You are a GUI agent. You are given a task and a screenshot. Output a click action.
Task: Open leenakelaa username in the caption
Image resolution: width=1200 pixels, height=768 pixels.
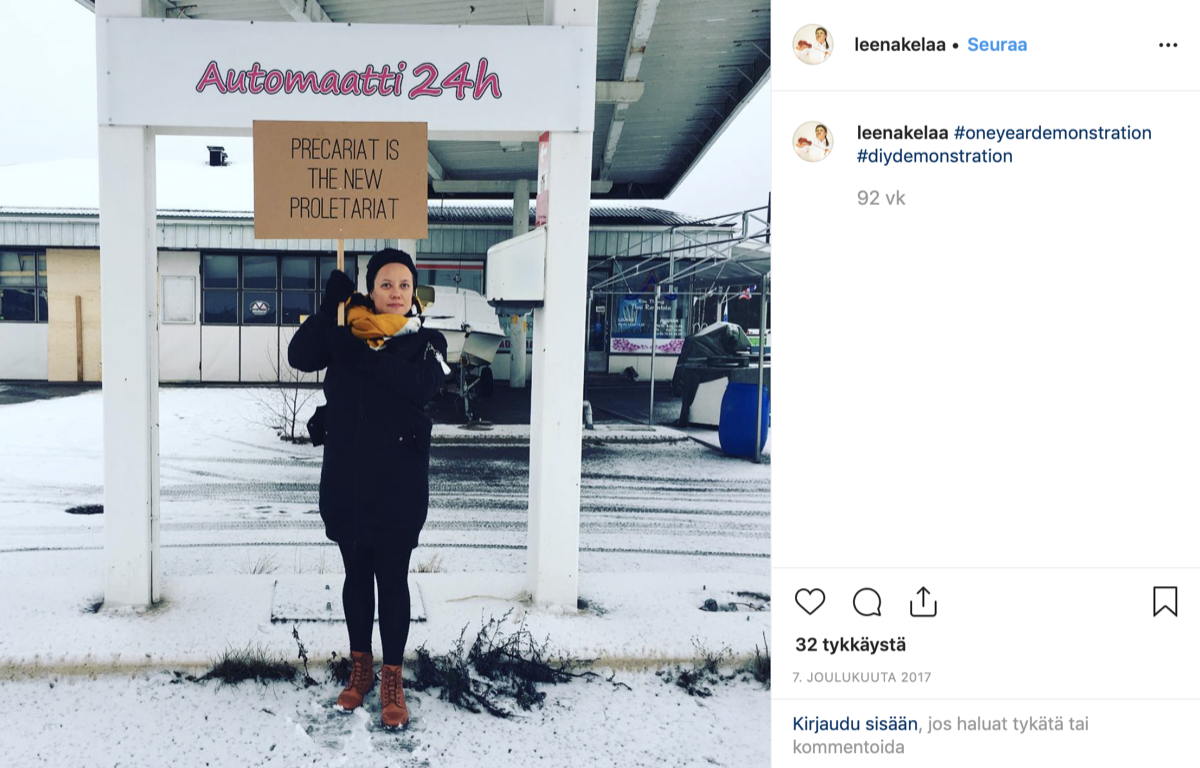click(903, 133)
